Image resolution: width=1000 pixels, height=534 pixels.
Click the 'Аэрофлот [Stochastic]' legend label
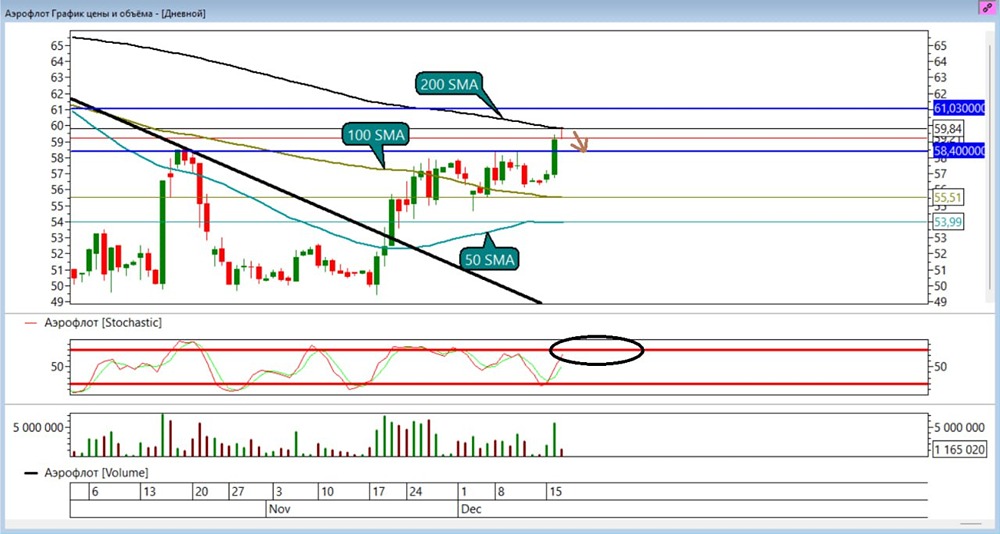(x=103, y=323)
